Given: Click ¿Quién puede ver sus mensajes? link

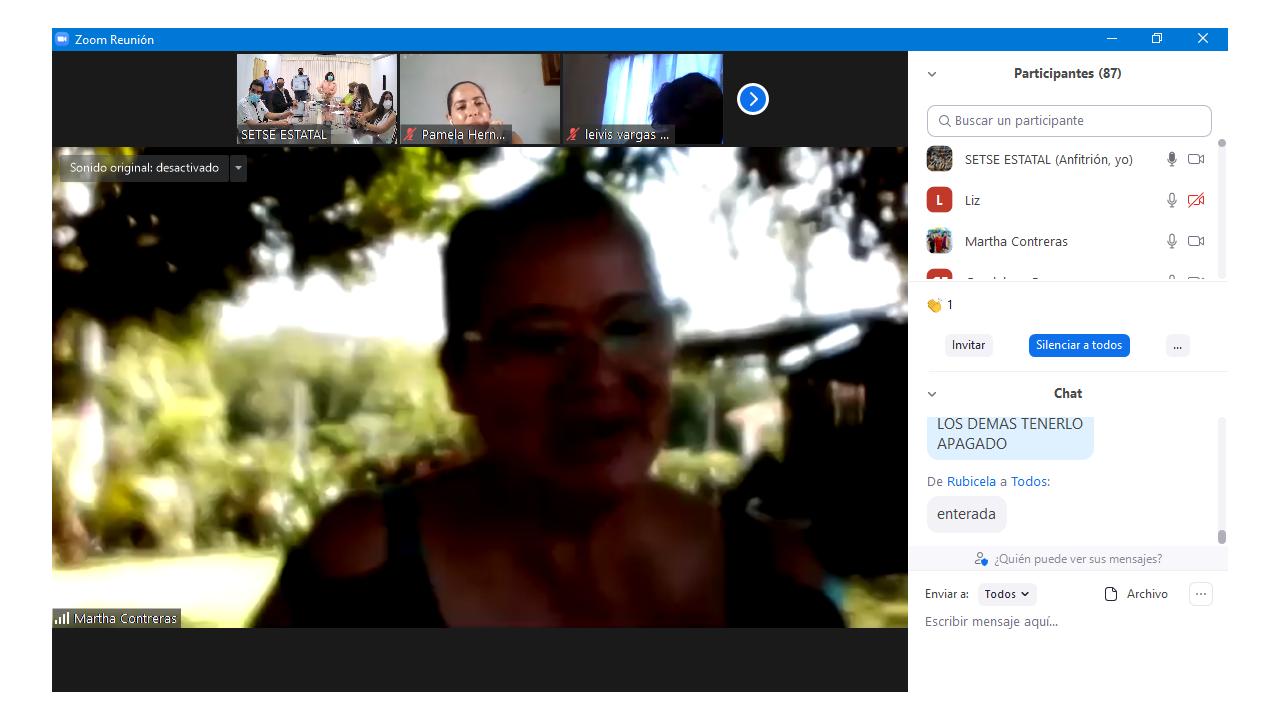Looking at the screenshot, I should (x=1068, y=559).
